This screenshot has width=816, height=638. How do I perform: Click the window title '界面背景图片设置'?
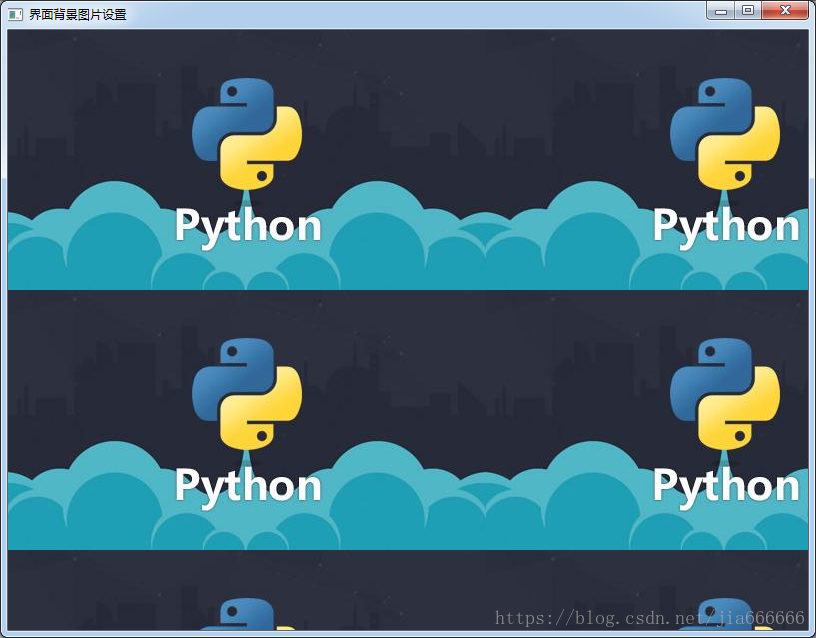[75, 11]
